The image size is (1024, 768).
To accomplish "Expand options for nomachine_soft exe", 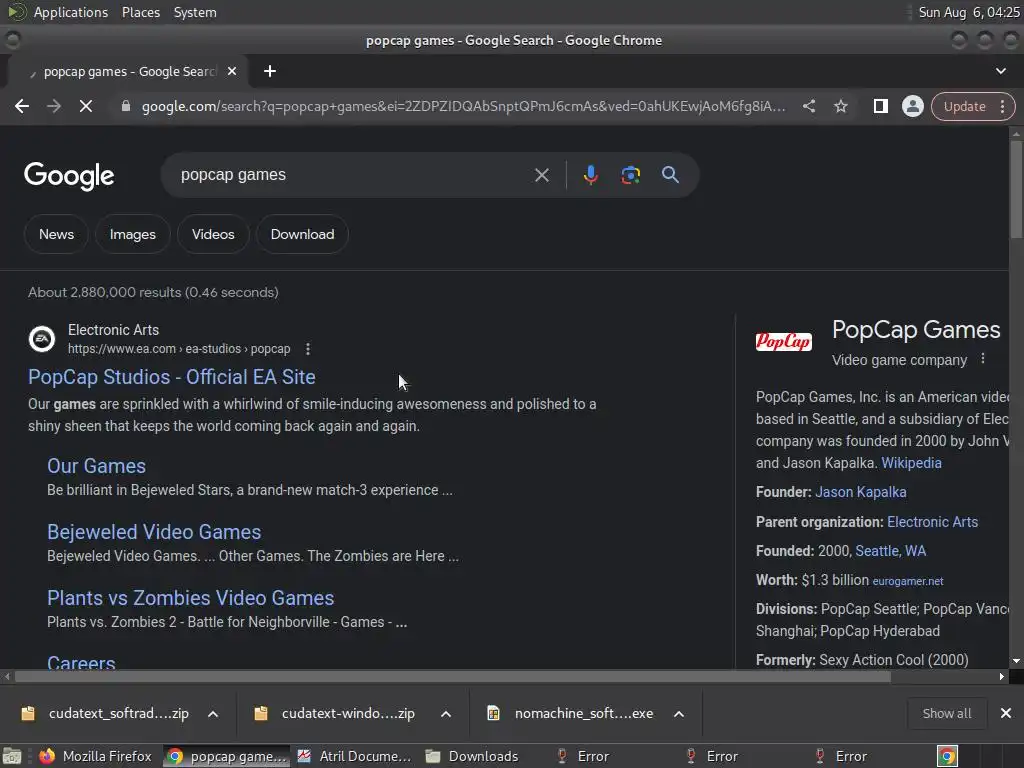I will (x=679, y=714).
